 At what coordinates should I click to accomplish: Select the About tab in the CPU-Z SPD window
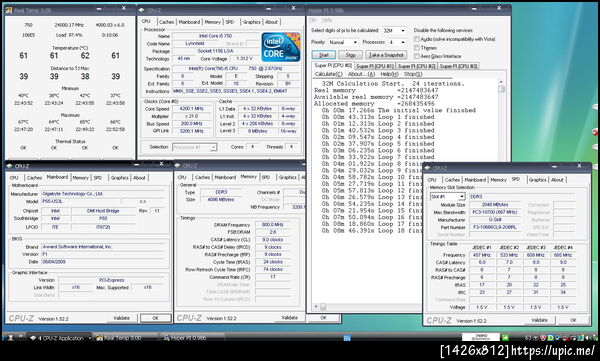(x=557, y=180)
